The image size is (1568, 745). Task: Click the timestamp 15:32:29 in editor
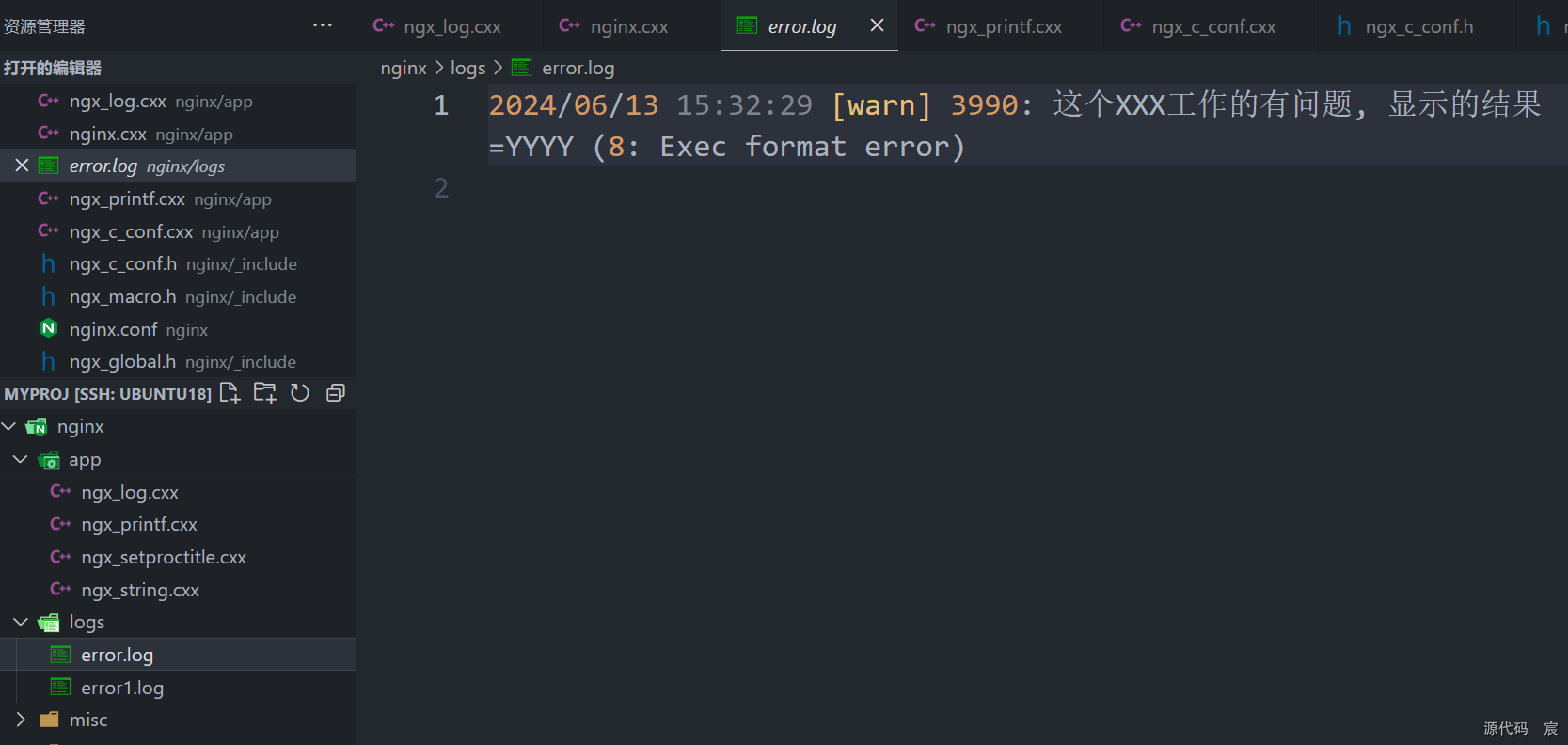[x=744, y=105]
